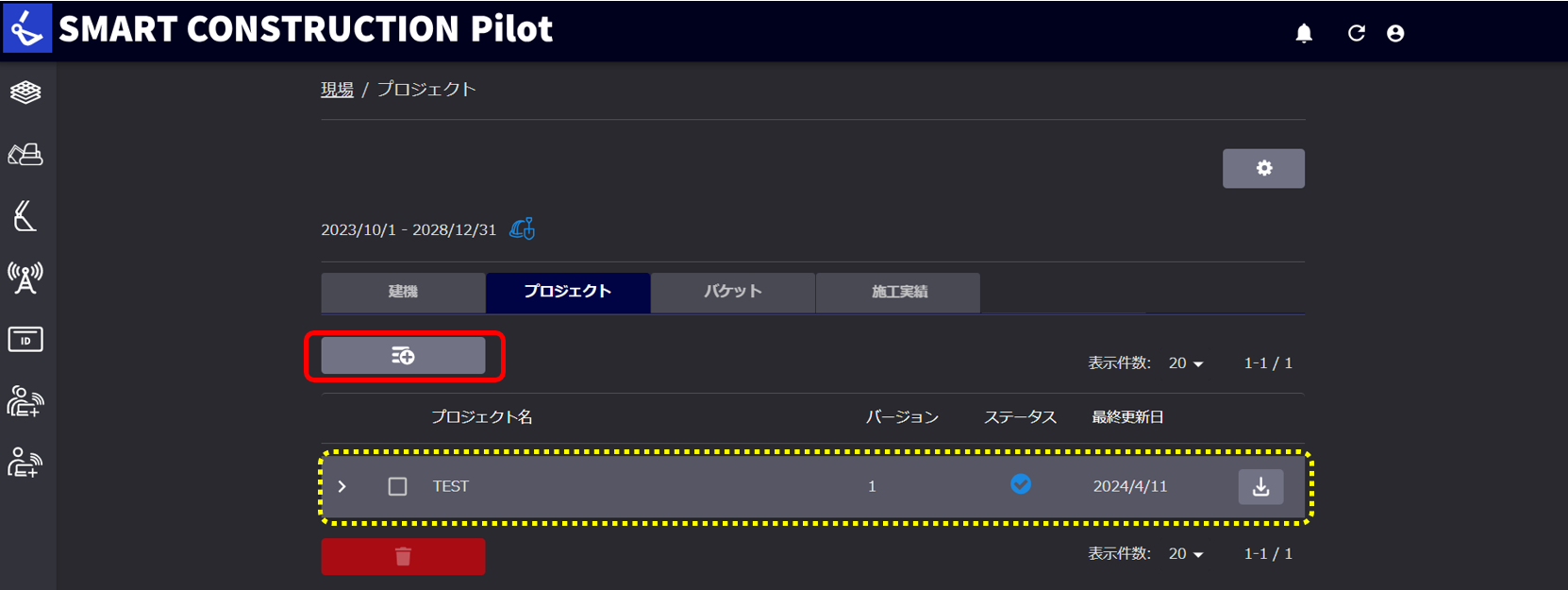Click the blue helmet site icon

(x=523, y=229)
